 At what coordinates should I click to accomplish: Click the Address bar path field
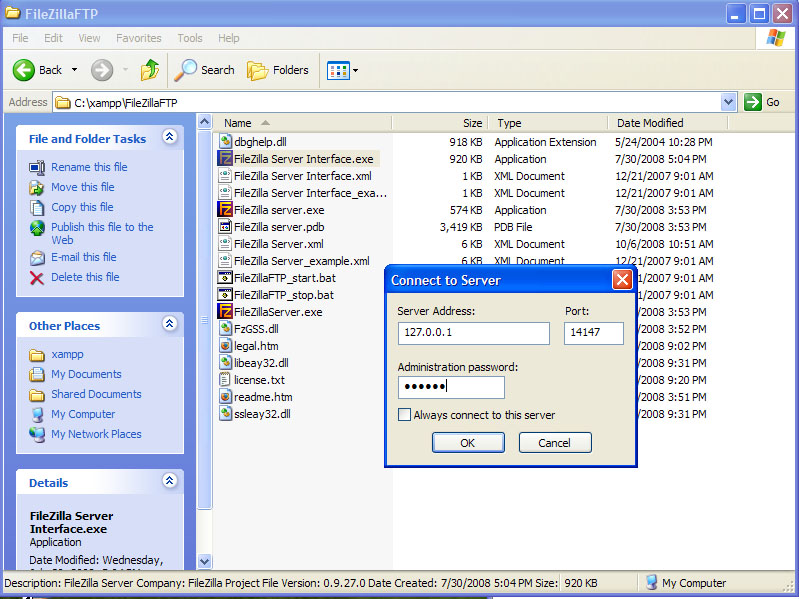pyautogui.click(x=387, y=102)
